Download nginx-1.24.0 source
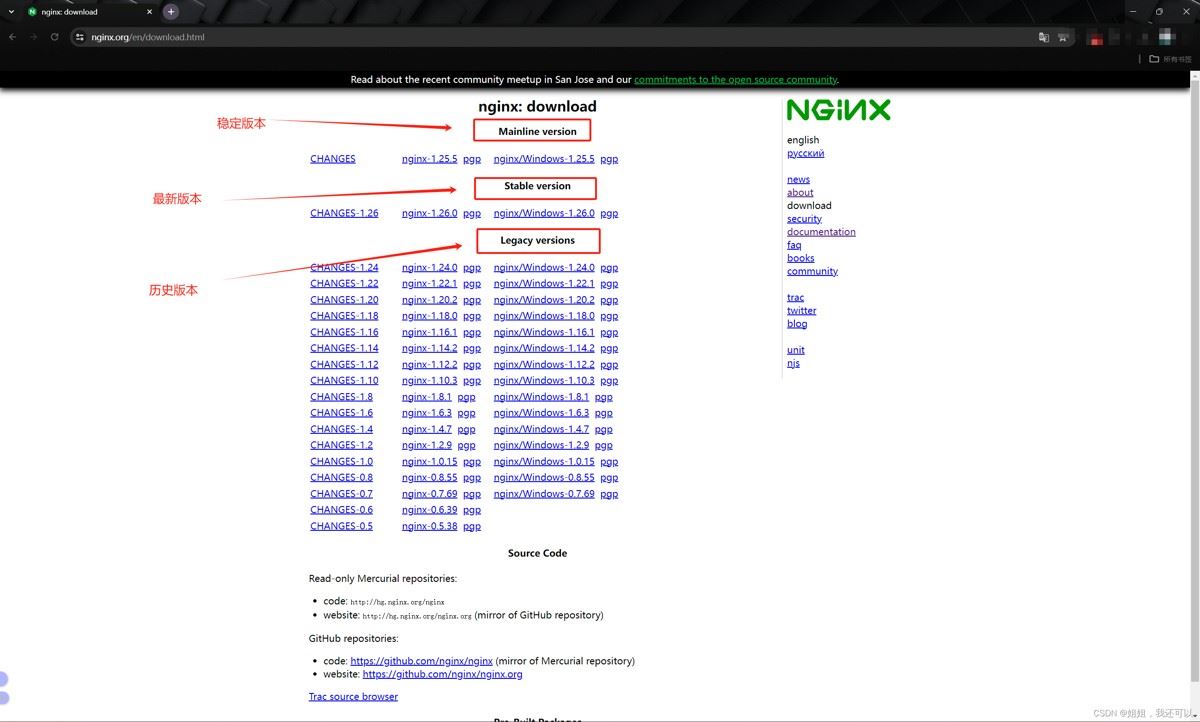The height and width of the screenshot is (722, 1200). point(429,267)
